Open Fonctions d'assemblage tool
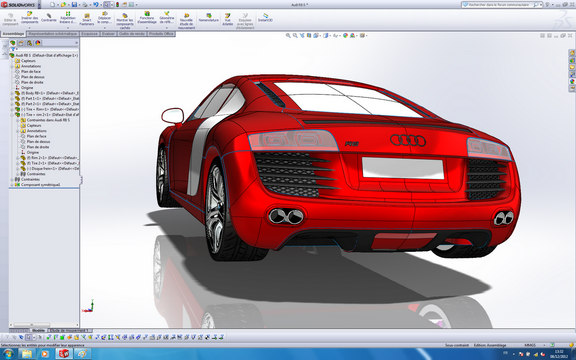Image resolution: width=576 pixels, height=360 pixels. click(x=147, y=18)
